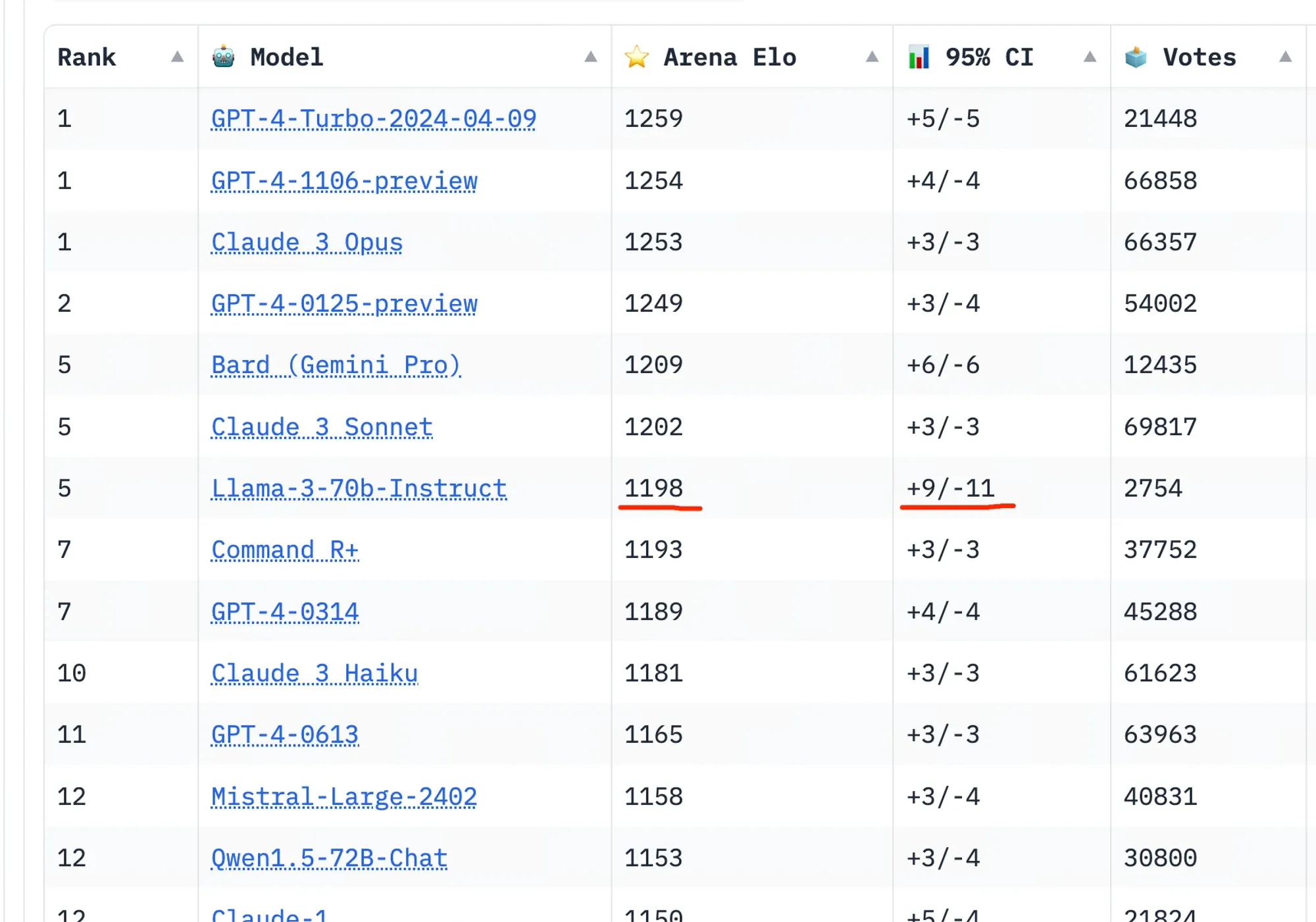Click the robot icon in Model header
Viewport: 1316px width, 922px height.
pyautogui.click(x=224, y=57)
